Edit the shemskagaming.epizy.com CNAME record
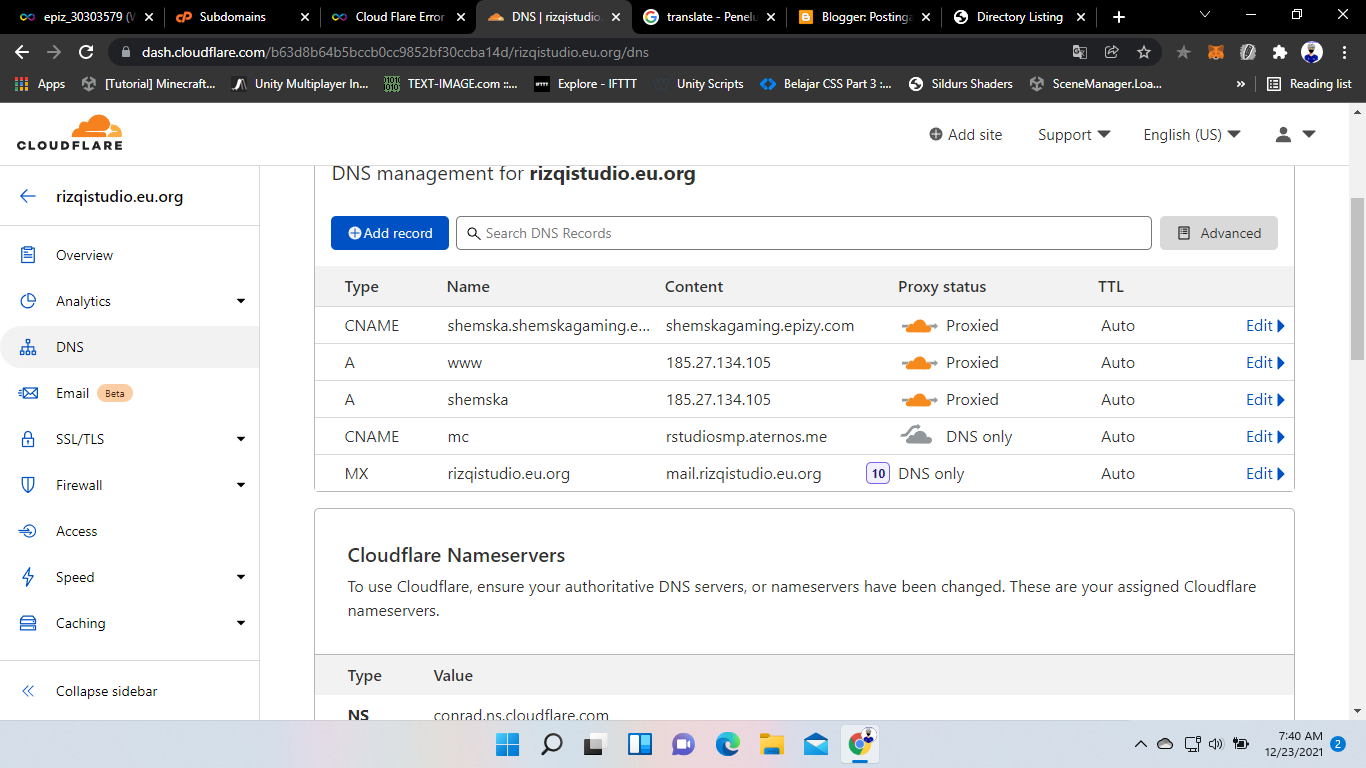The height and width of the screenshot is (768, 1366). click(1265, 325)
